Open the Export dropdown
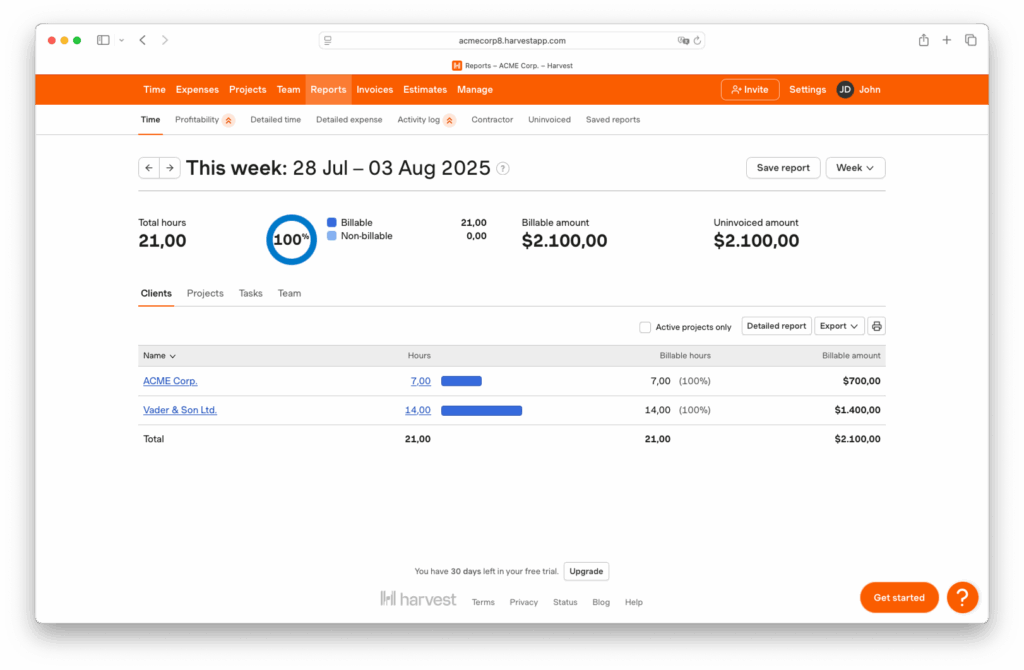The image size is (1024, 670). (839, 326)
